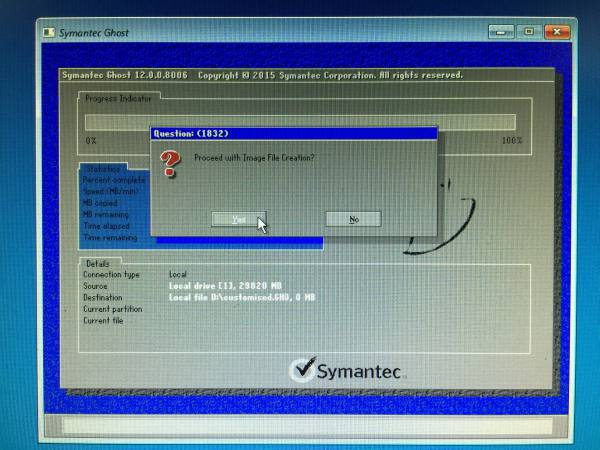Click the Current partition label
The height and width of the screenshot is (450, 600).
click(x=112, y=309)
